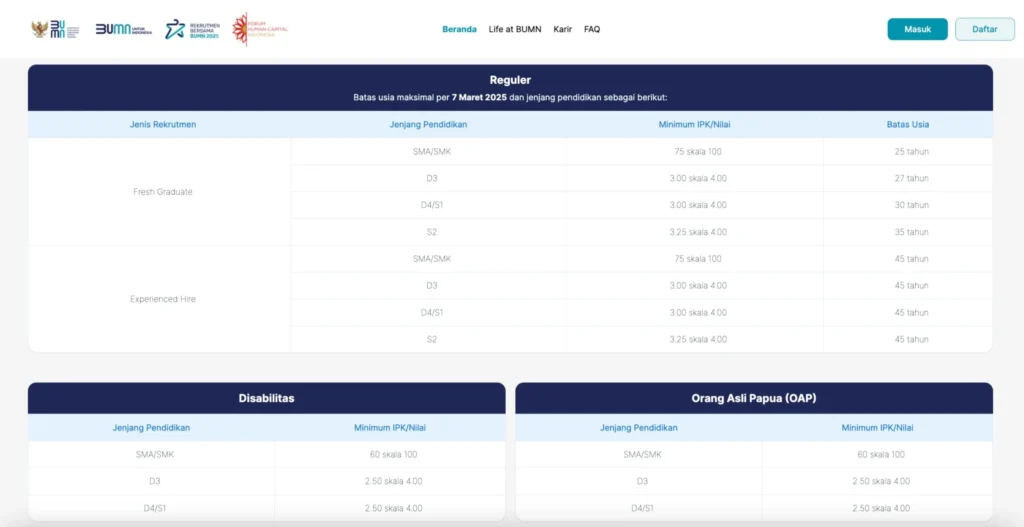Go to the Beranda page
The image size is (1024, 527).
pos(459,29)
